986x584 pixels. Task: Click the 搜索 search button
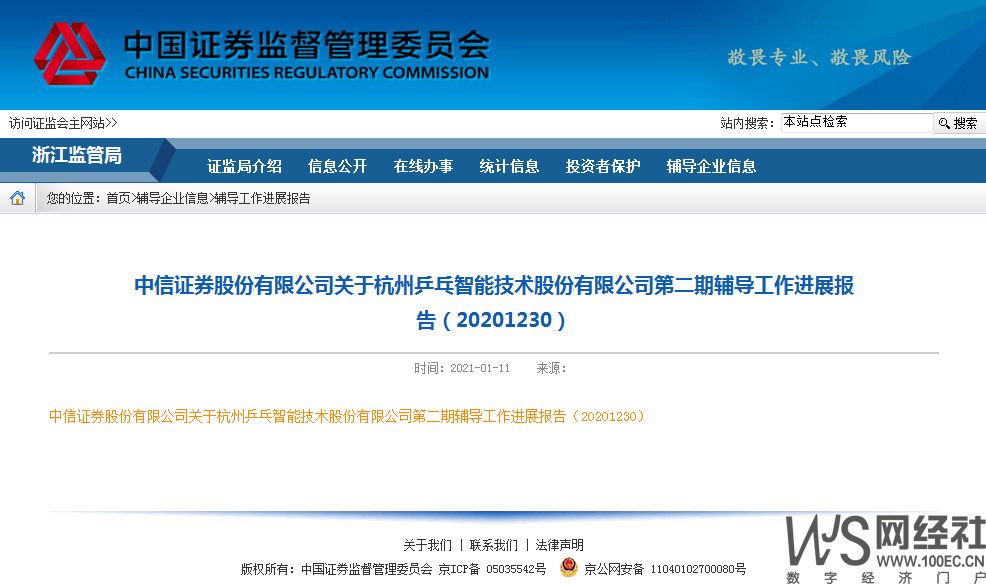958,123
